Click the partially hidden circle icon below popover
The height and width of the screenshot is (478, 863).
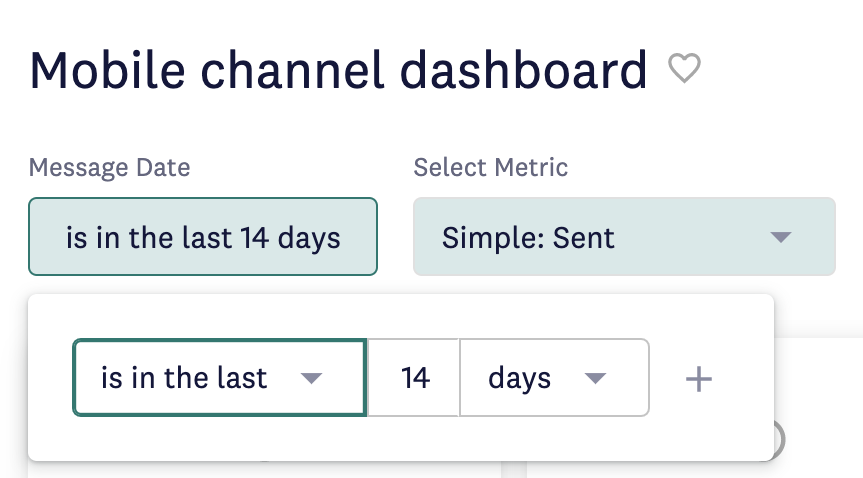pos(779,439)
